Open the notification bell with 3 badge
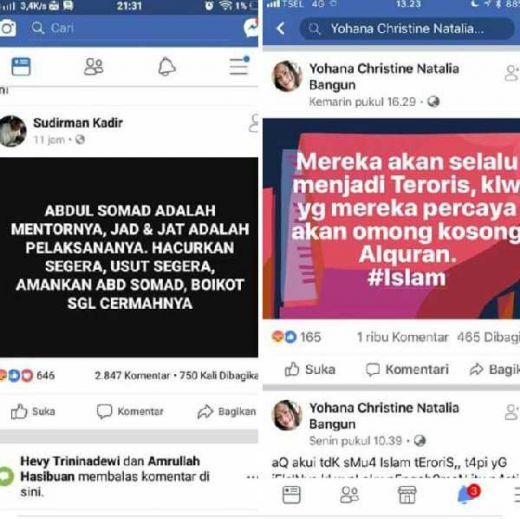The width and height of the screenshot is (520, 519). [x=468, y=494]
